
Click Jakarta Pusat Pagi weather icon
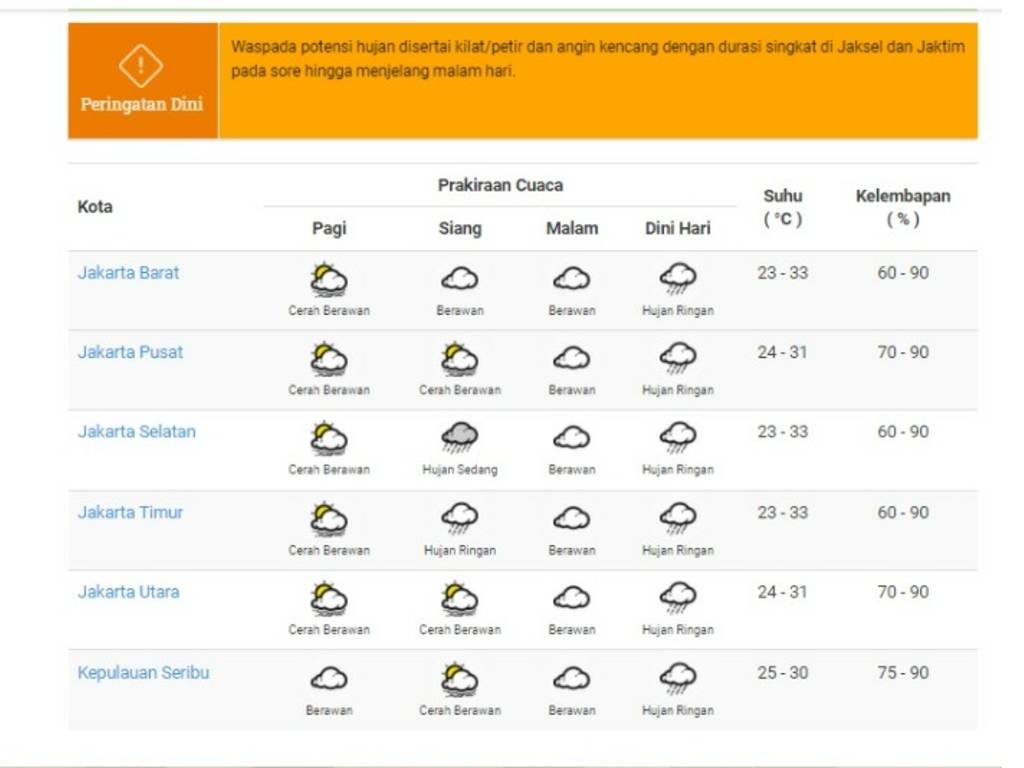coord(328,359)
